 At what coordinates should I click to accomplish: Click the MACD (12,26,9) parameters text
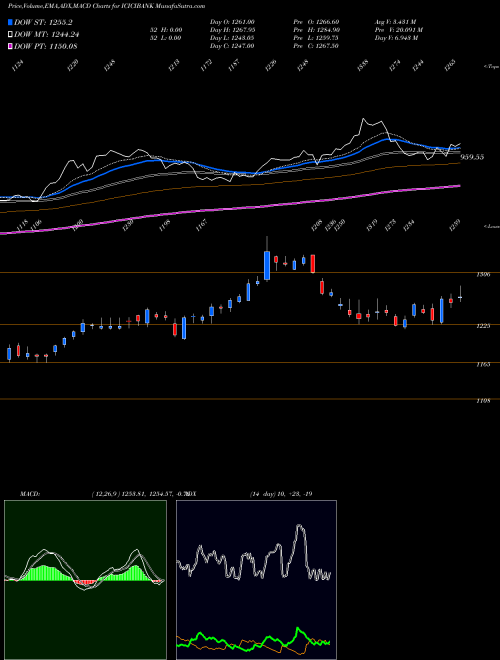139,494
